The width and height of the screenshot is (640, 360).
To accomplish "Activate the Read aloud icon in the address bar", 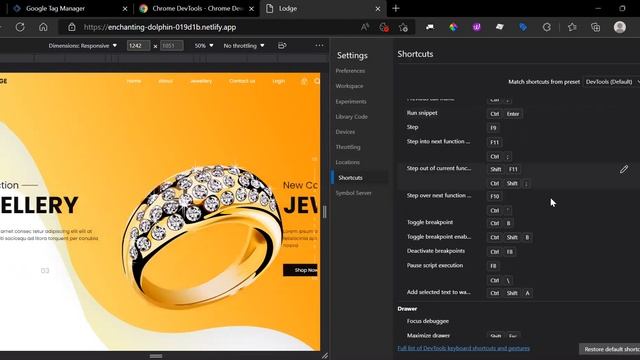I will click(x=364, y=27).
